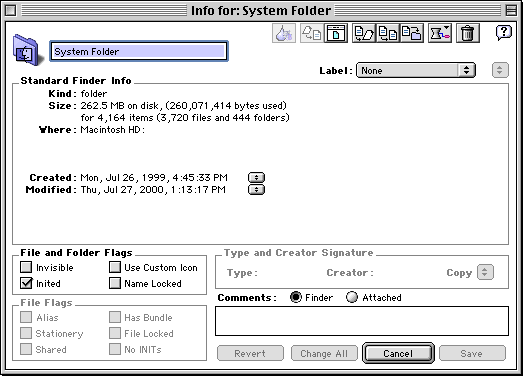The image size is (523, 376).
Task: Click the duplicate file toolbar icon
Action: pos(388,33)
